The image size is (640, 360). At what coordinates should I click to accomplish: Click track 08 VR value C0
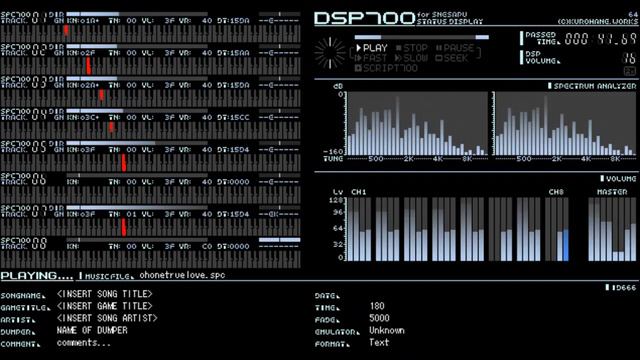207,246
